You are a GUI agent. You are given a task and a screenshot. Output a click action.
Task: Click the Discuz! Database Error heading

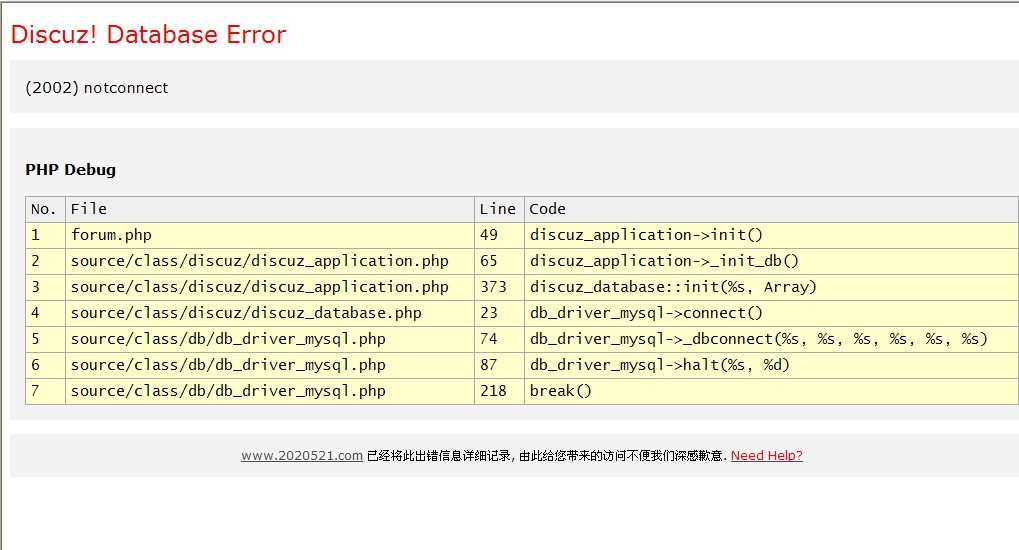click(148, 34)
